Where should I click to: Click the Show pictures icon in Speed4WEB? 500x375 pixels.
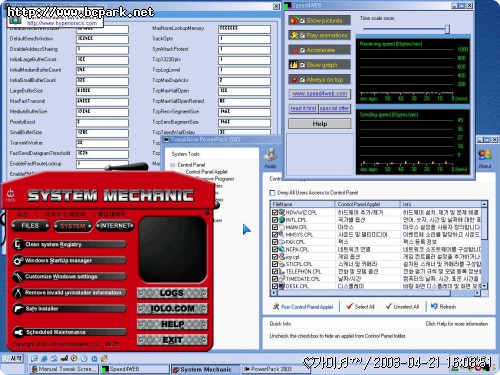294,21
